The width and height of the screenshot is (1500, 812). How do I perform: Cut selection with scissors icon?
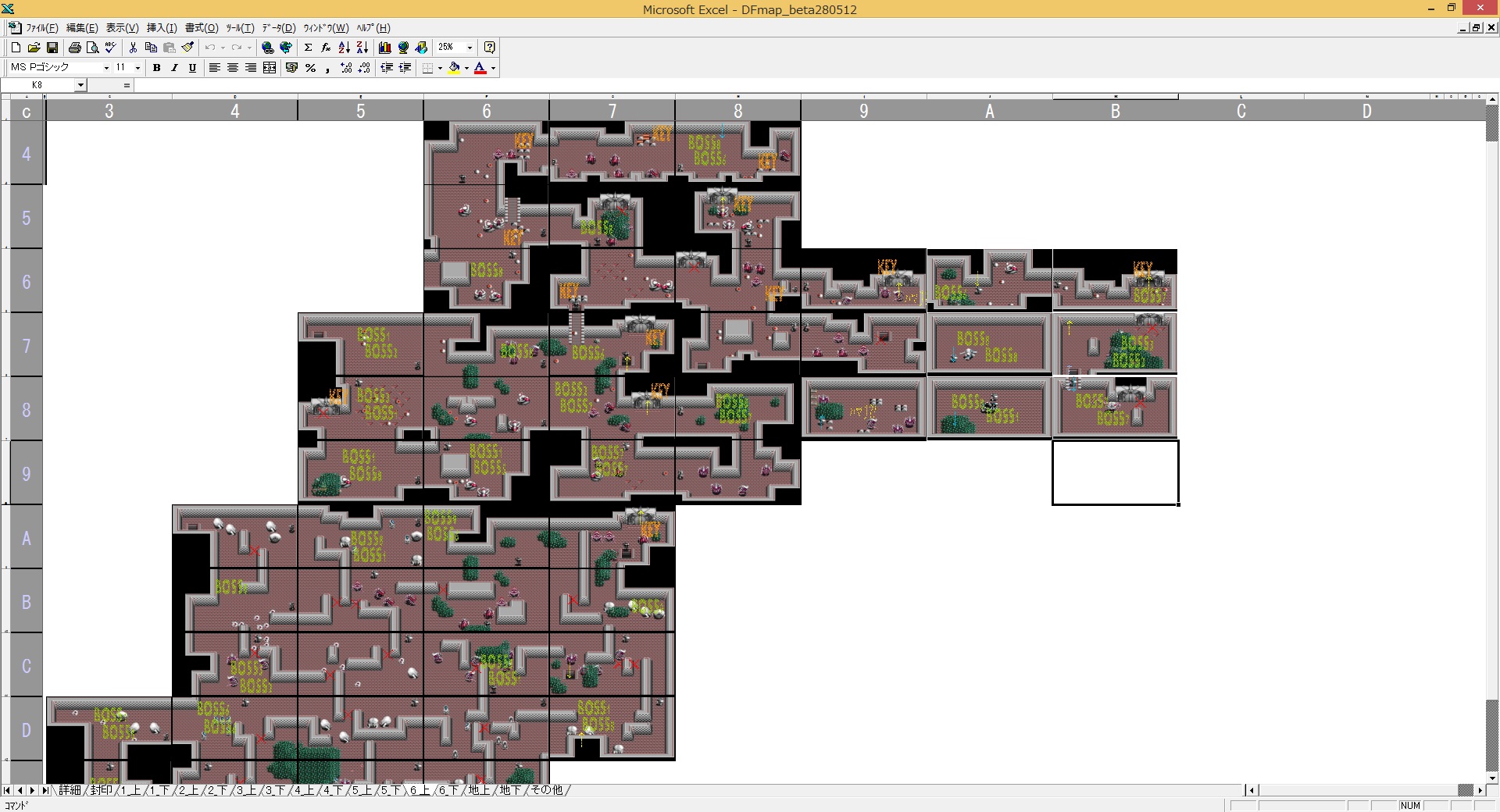click(x=133, y=48)
